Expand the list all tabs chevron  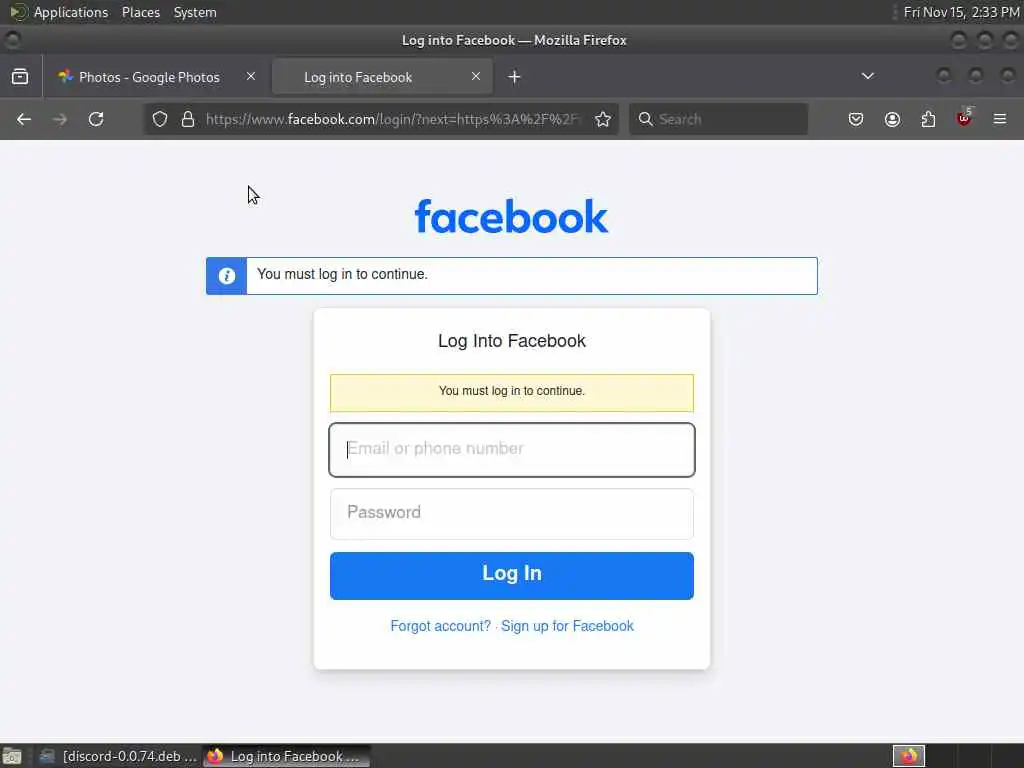(x=867, y=76)
